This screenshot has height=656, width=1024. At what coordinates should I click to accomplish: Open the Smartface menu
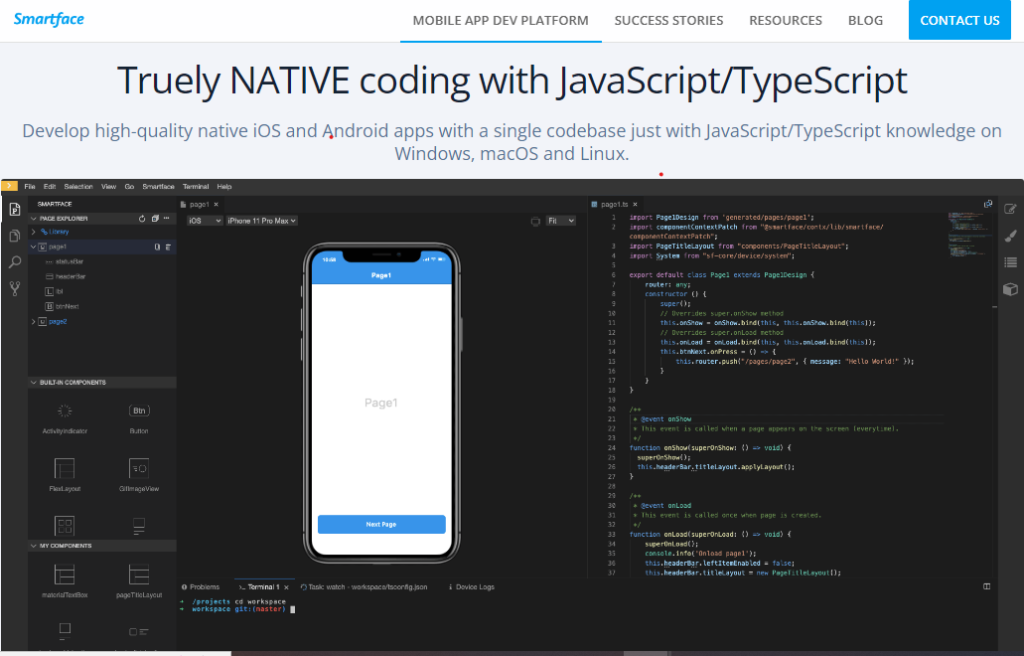(x=158, y=187)
